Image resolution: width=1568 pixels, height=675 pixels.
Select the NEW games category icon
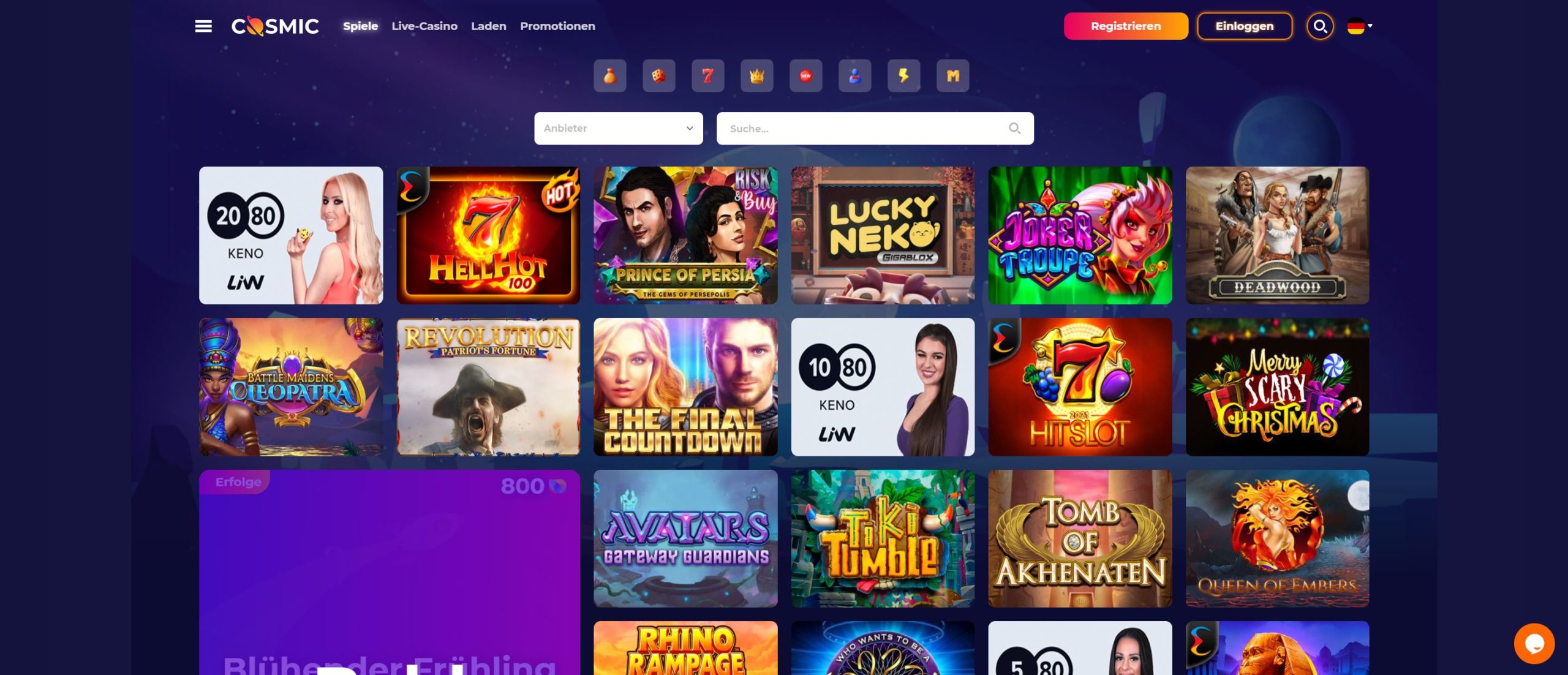coord(805,76)
